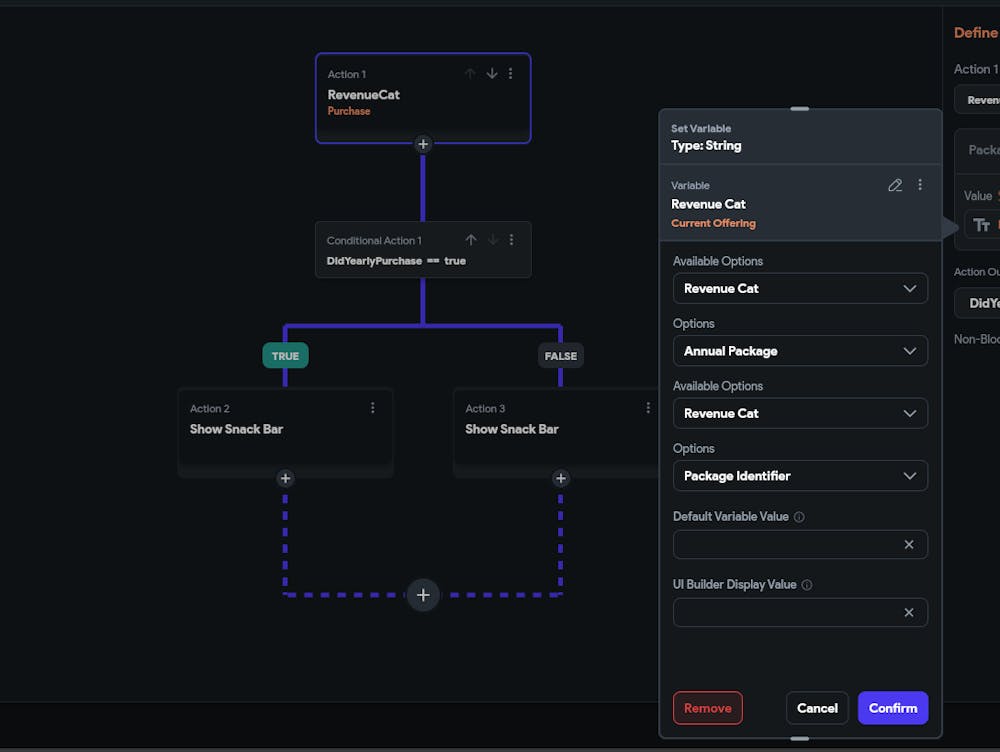Open Action 3 Show Snack Bar menu
Image resolution: width=1000 pixels, height=752 pixels.
(647, 408)
